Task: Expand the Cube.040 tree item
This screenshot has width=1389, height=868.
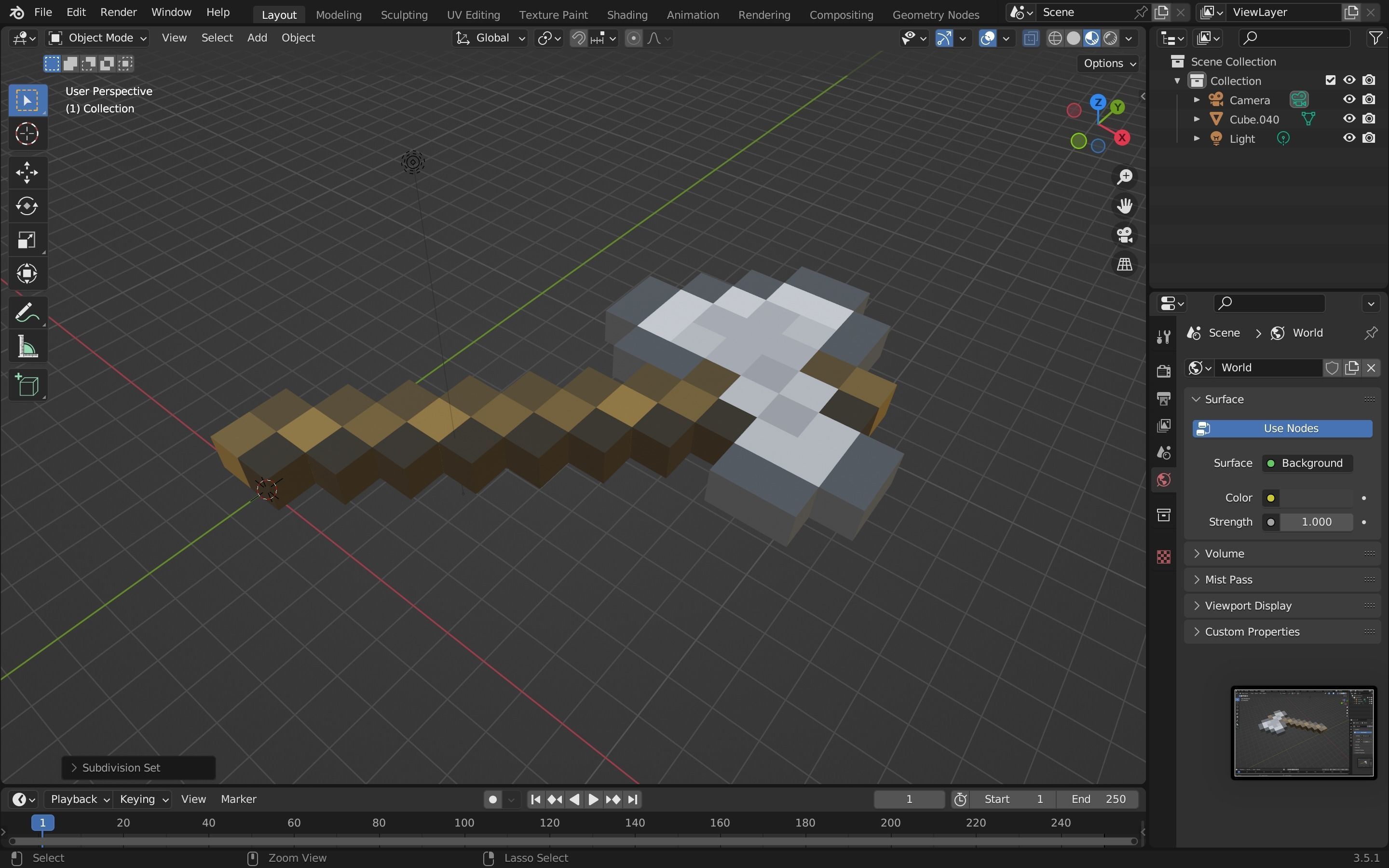Action: click(1197, 119)
